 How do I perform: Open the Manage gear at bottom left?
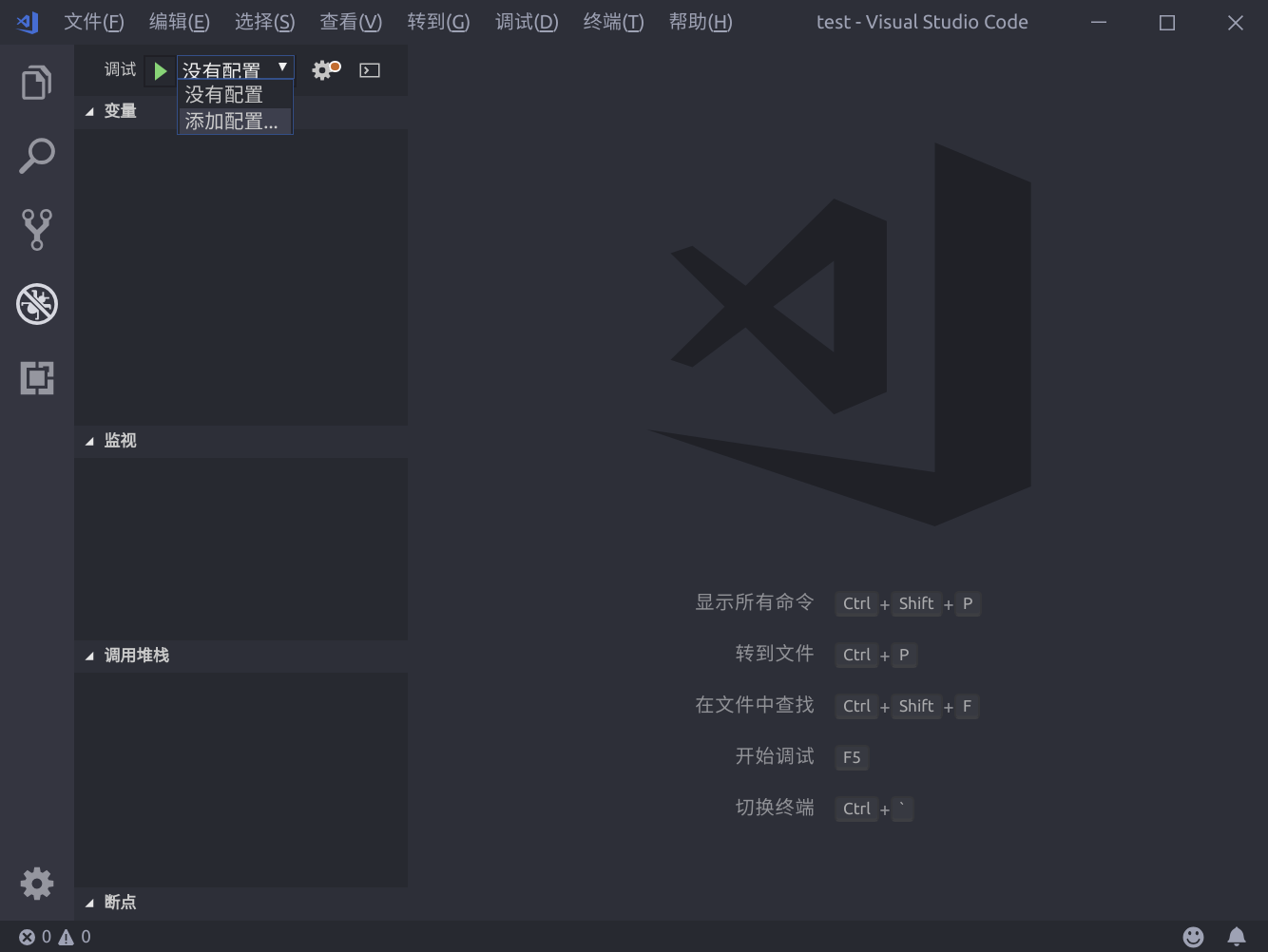click(36, 884)
